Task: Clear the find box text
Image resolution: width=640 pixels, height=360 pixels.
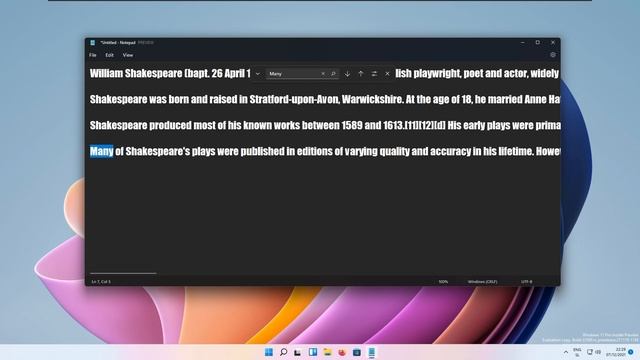Action: (x=323, y=74)
